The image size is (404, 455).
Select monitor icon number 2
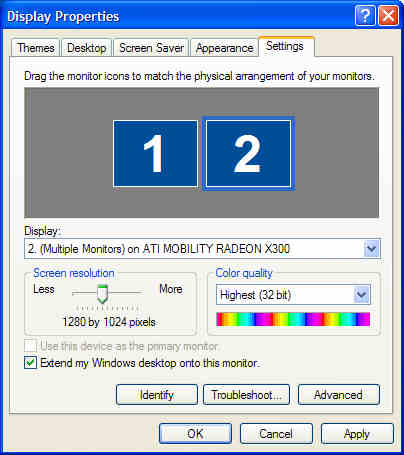point(248,154)
